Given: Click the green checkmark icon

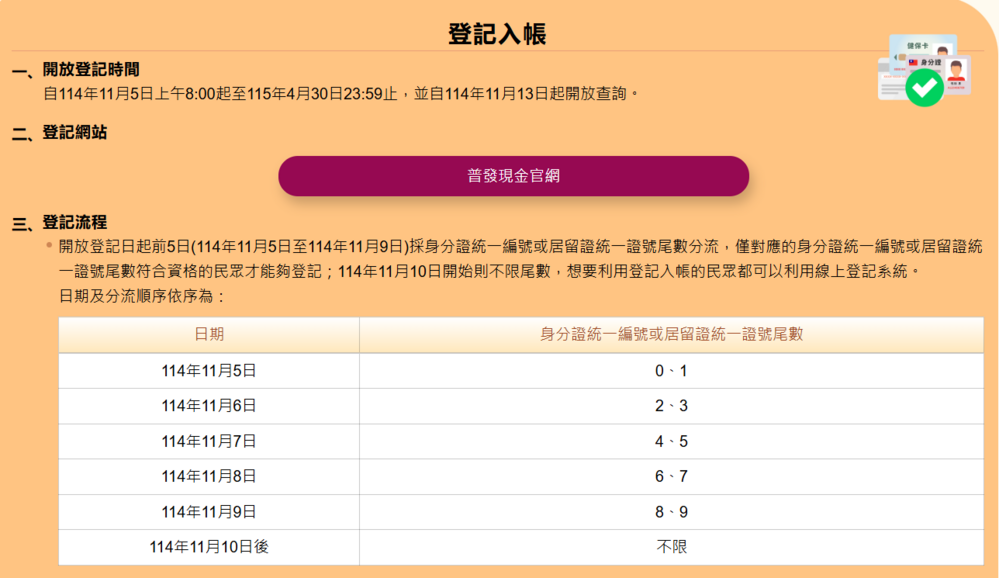Looking at the screenshot, I should click(x=925, y=88).
